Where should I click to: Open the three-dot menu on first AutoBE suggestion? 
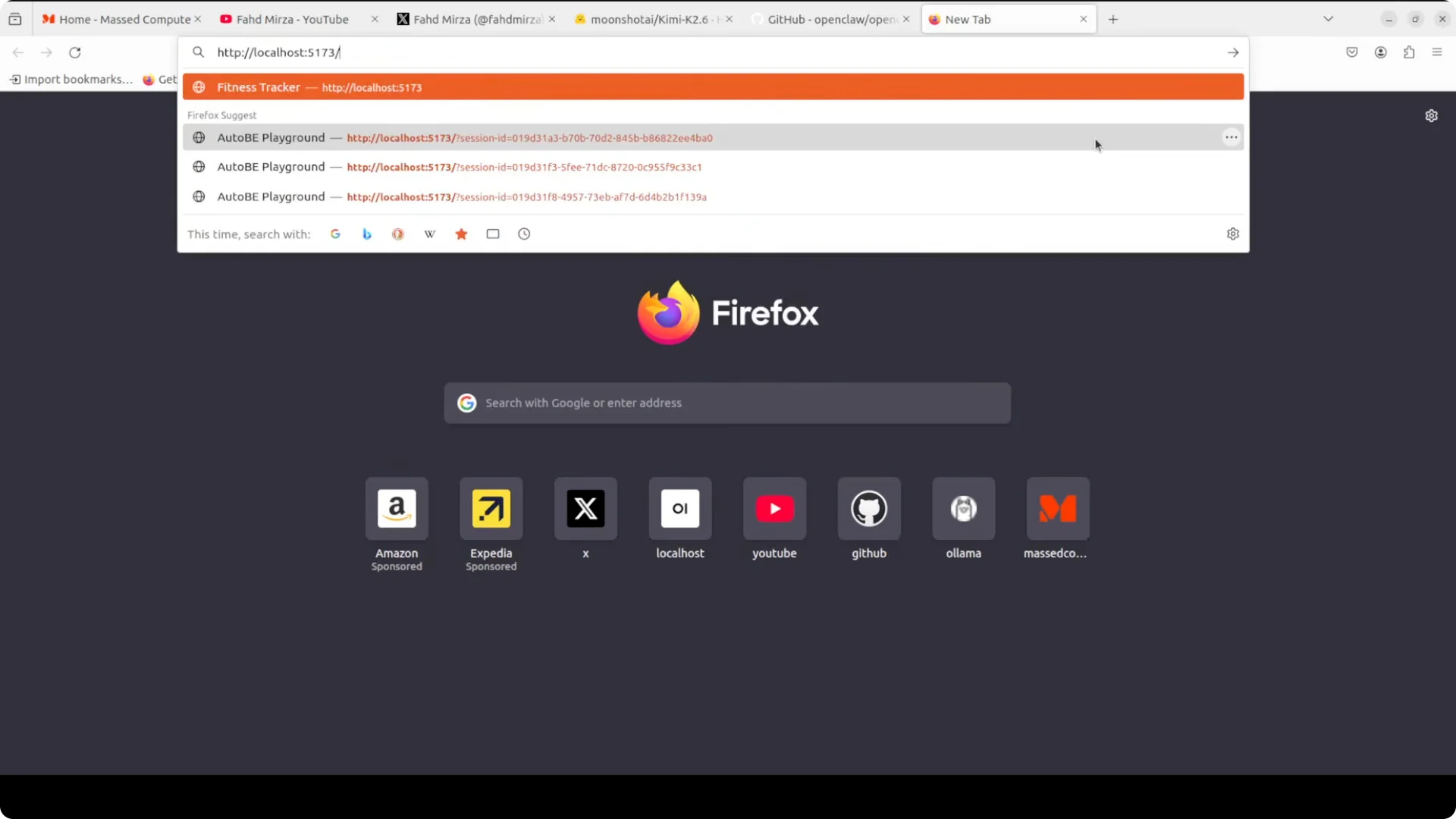[1231, 137]
